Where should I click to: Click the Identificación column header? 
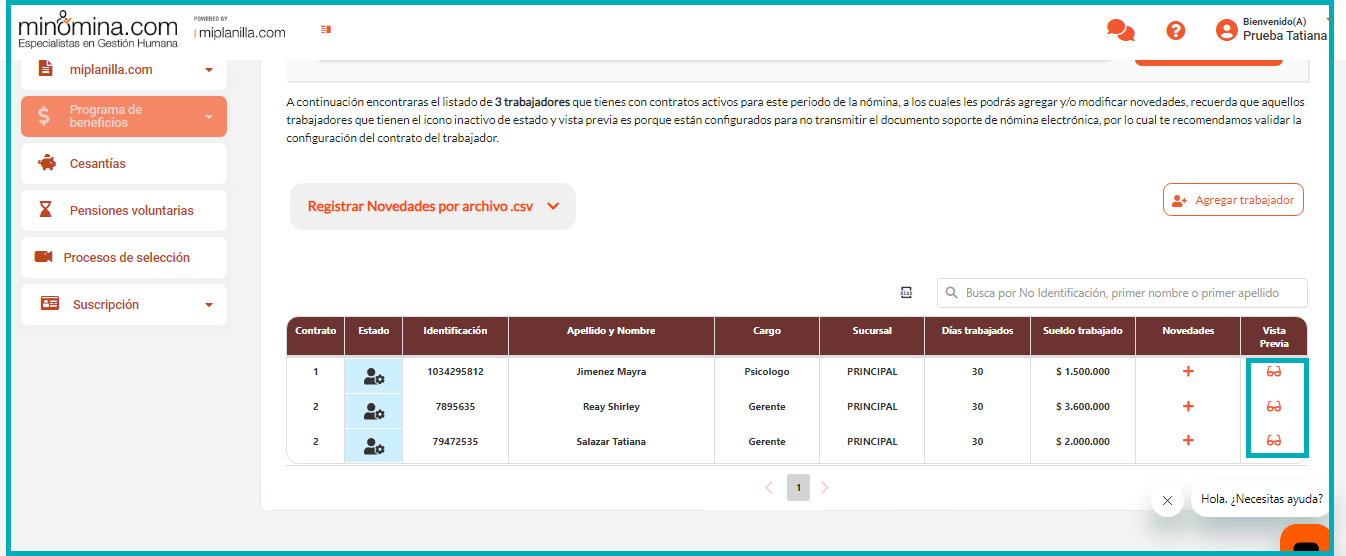point(455,336)
